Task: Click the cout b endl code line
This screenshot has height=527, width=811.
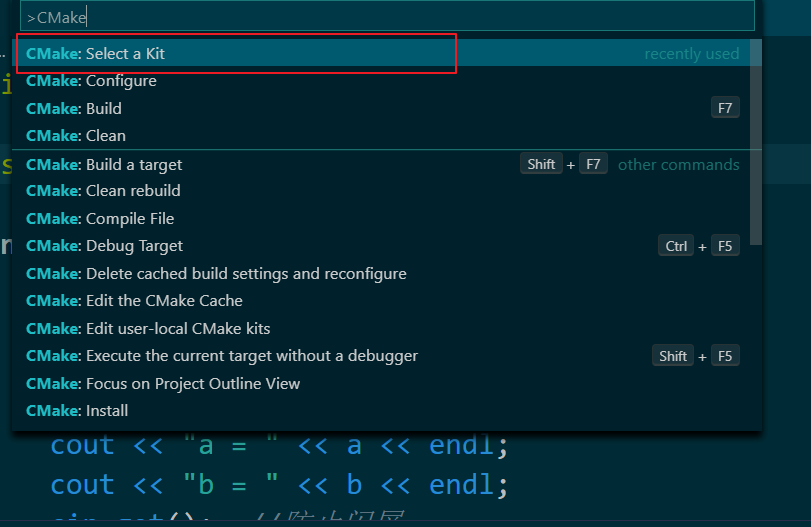Action: pos(279,485)
